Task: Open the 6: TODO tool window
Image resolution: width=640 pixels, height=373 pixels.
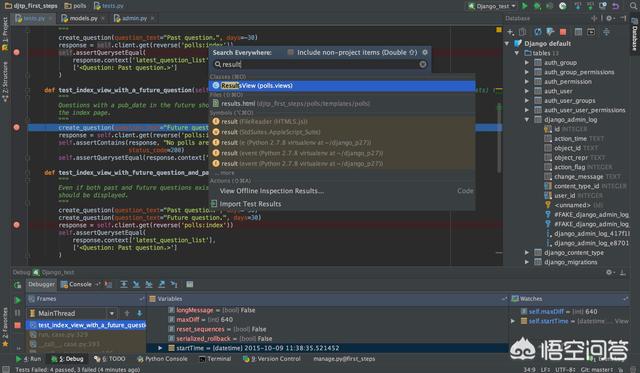Action: click(109, 359)
